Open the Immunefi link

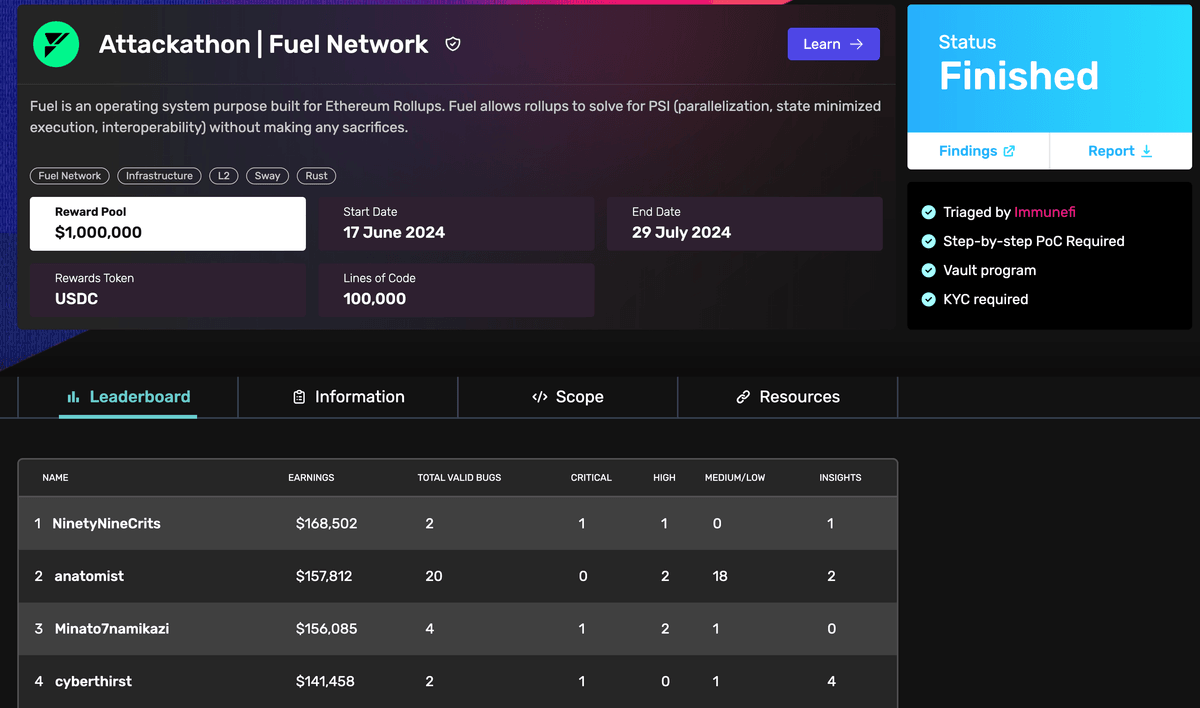pyautogui.click(x=1045, y=212)
